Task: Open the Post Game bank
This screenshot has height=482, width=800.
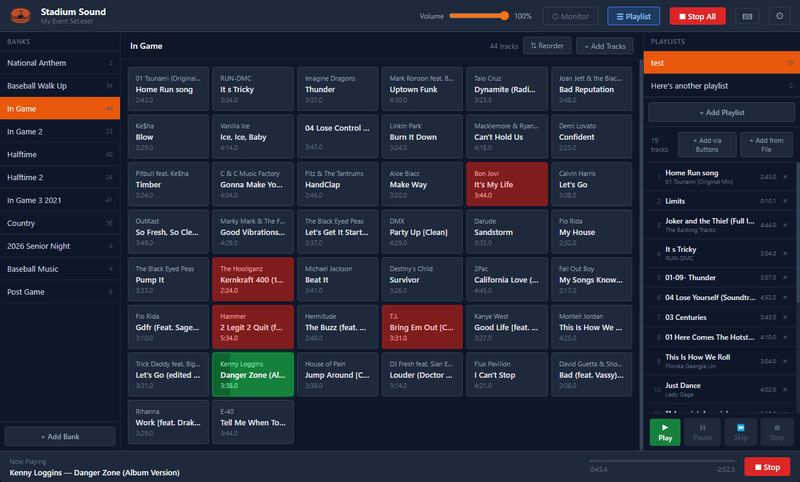Action: [x=60, y=292]
